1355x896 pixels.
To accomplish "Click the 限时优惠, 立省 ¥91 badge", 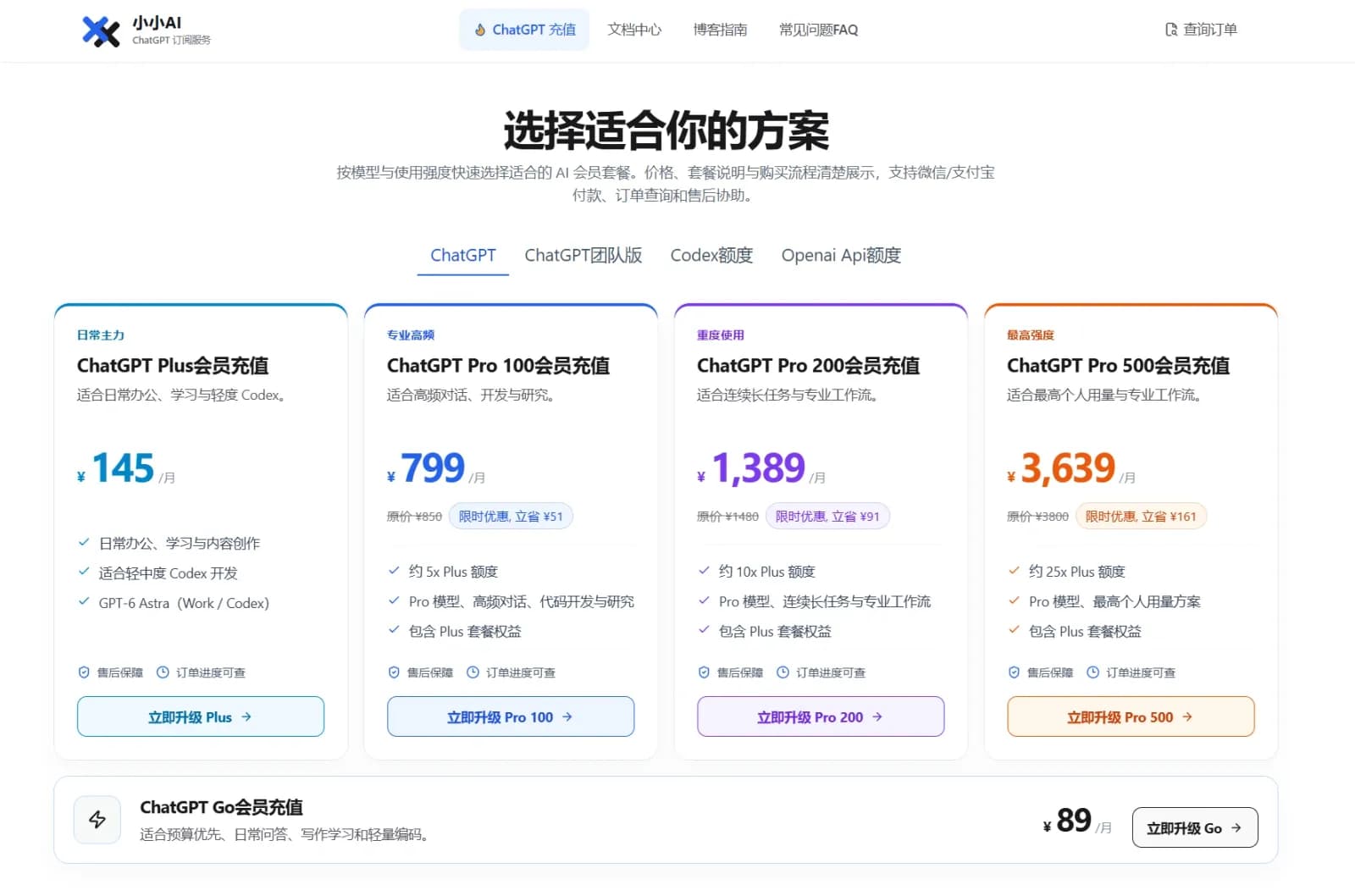I will 827,517.
